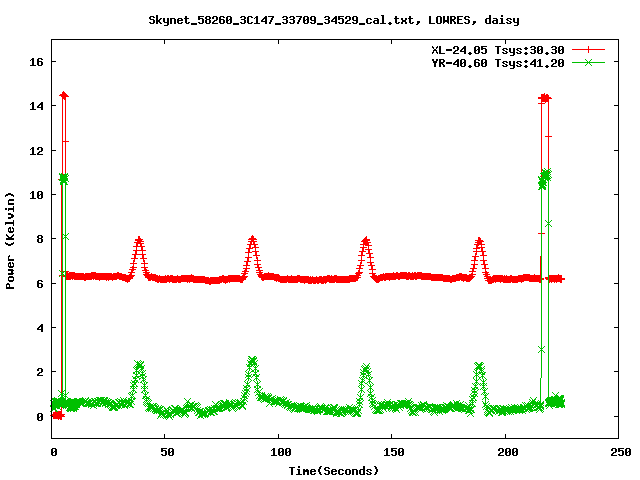
Task: Click the Time(Seconds) x-axis label
Action: point(334,471)
